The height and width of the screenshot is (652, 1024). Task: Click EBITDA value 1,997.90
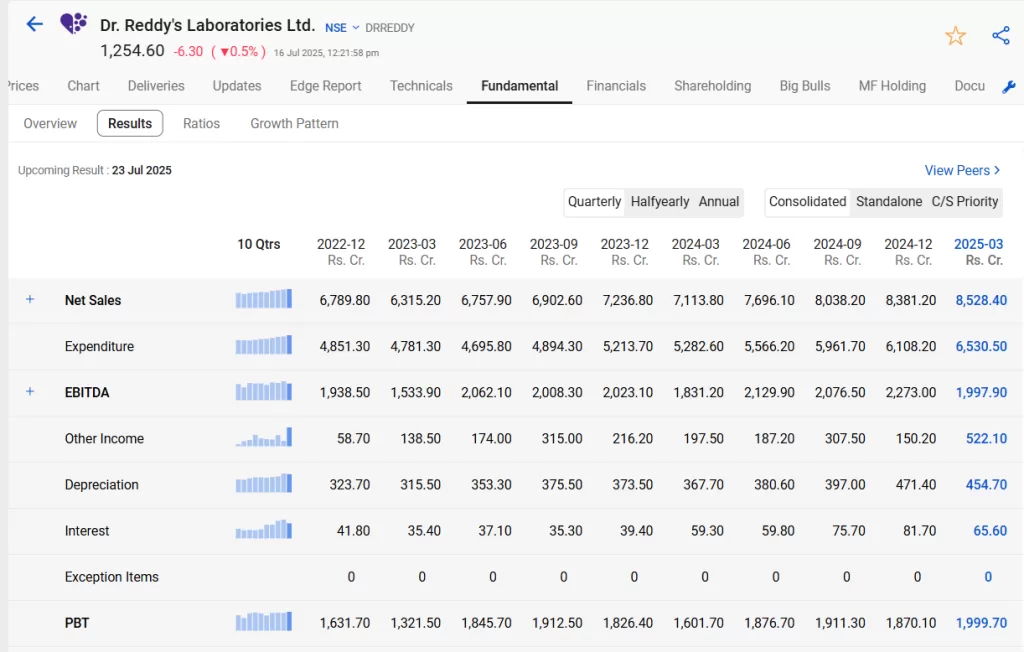[981, 392]
